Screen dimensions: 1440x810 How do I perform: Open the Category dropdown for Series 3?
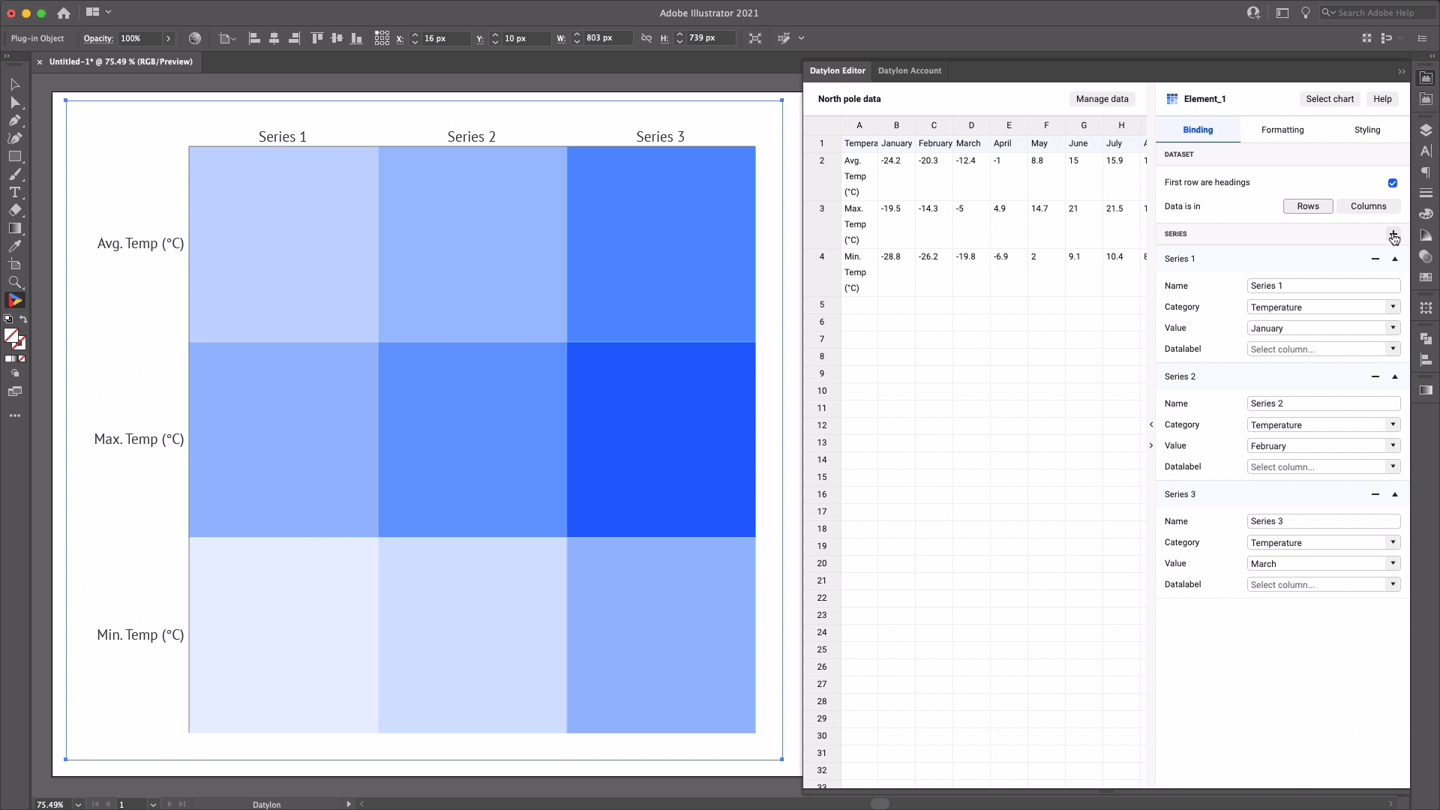point(1322,542)
